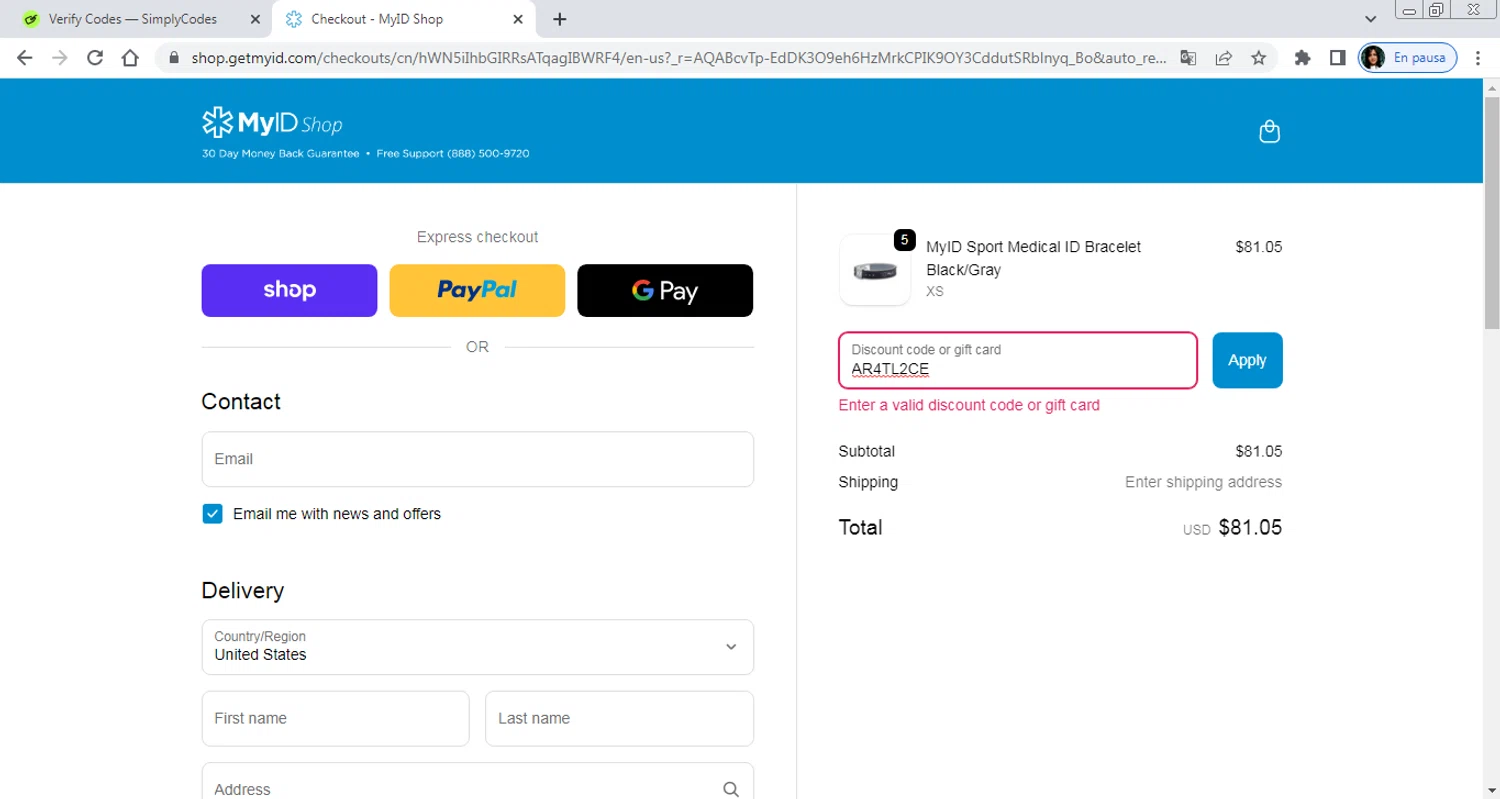Click the browser address bar URL
This screenshot has width=1500, height=799.
[x=679, y=58]
